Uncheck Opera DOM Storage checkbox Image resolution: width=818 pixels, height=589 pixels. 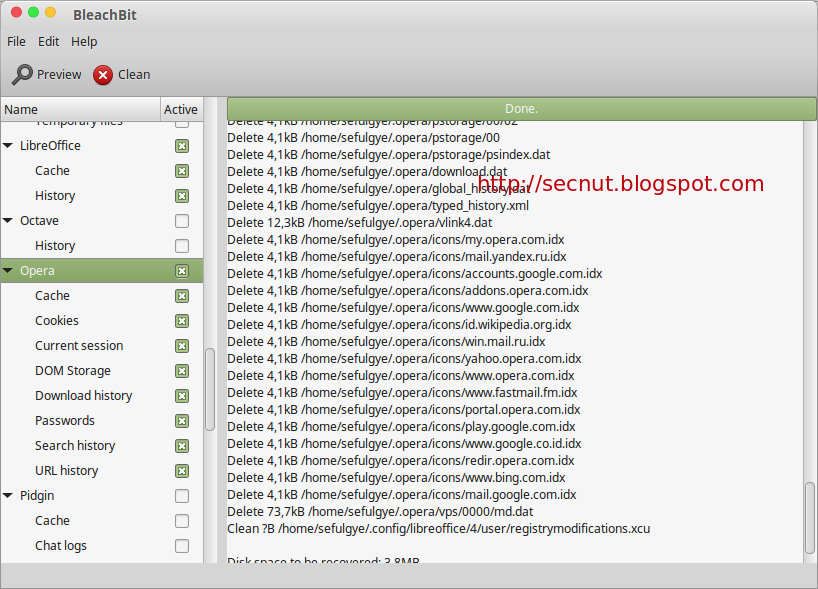tap(182, 371)
